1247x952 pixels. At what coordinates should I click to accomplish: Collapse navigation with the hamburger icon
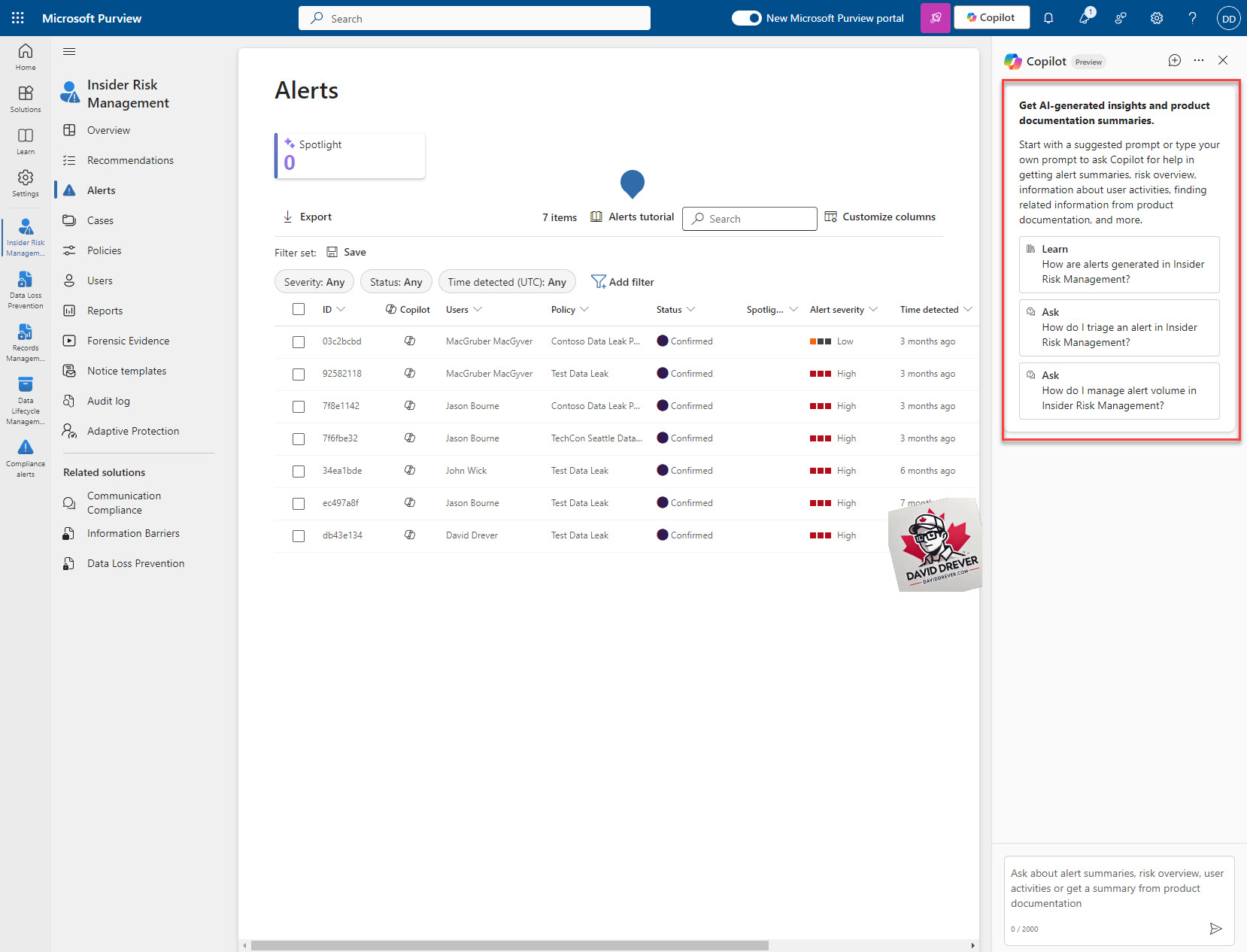pyautogui.click(x=69, y=52)
